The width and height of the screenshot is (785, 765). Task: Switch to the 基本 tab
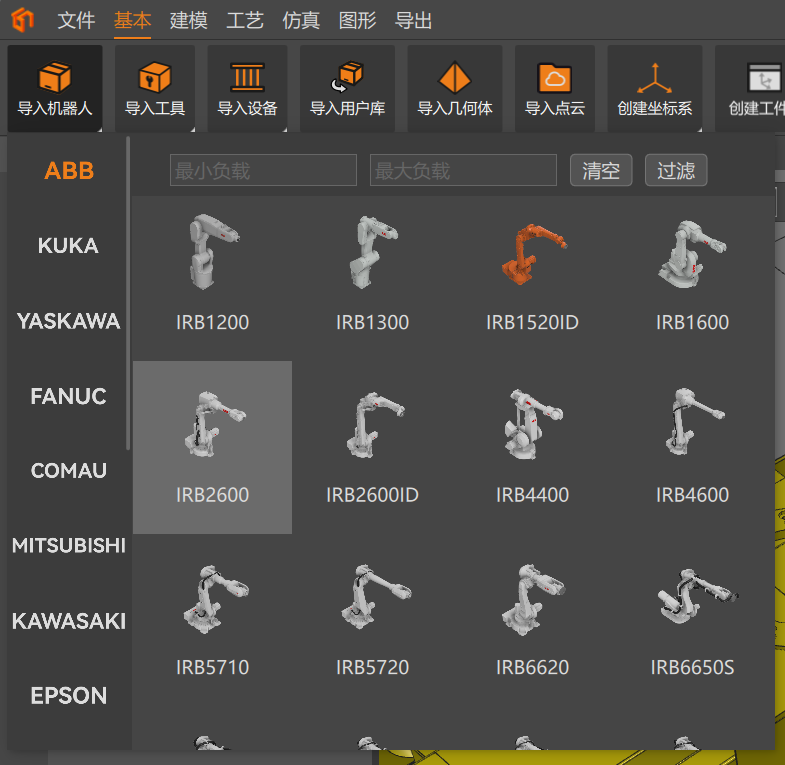point(132,21)
